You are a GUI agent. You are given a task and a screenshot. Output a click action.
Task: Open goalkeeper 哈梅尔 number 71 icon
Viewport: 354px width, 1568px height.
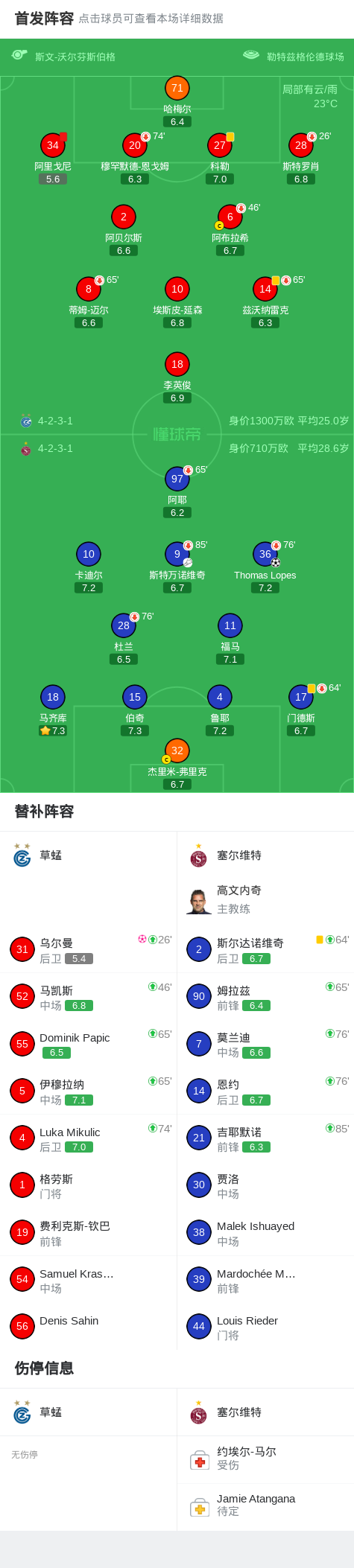(x=177, y=88)
